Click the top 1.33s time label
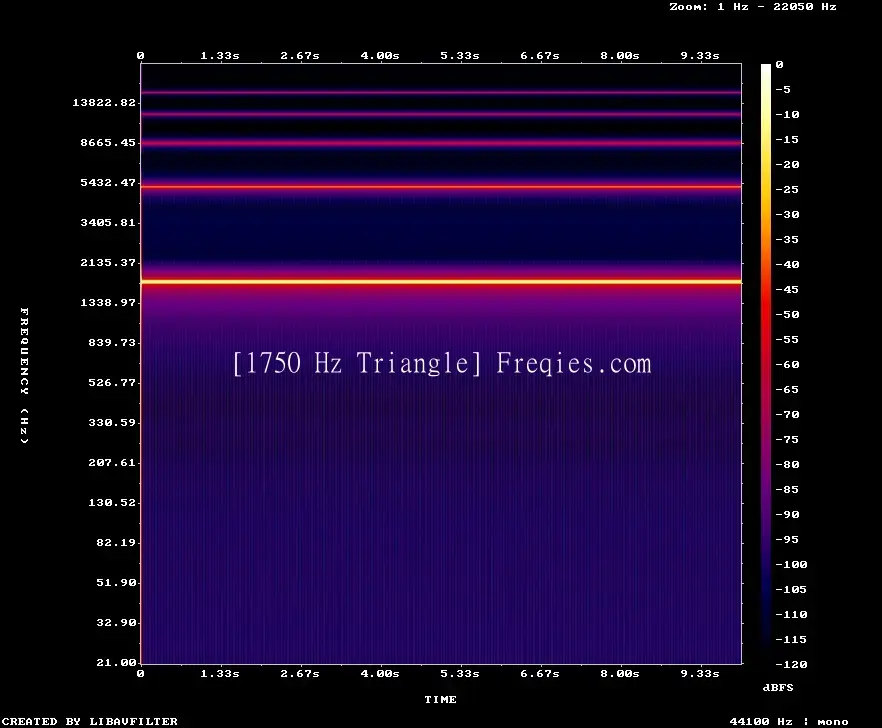The height and width of the screenshot is (728, 882). click(x=220, y=56)
